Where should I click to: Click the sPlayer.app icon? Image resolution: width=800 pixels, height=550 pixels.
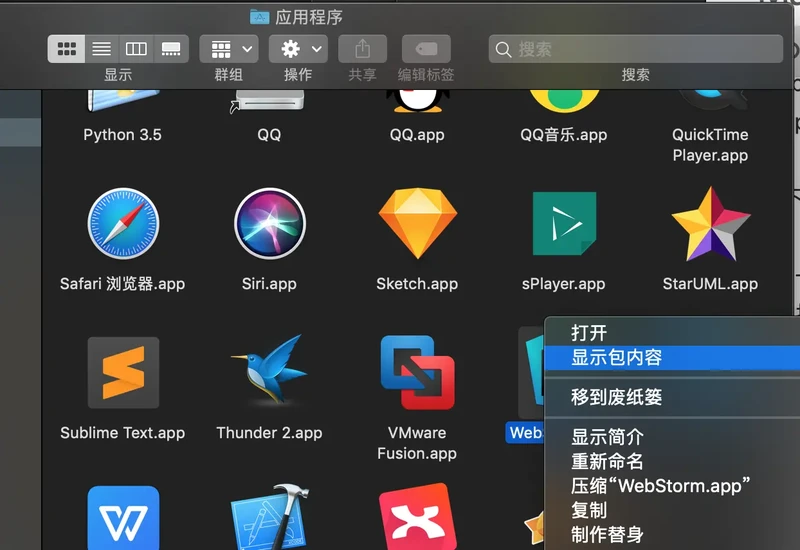coord(564,224)
